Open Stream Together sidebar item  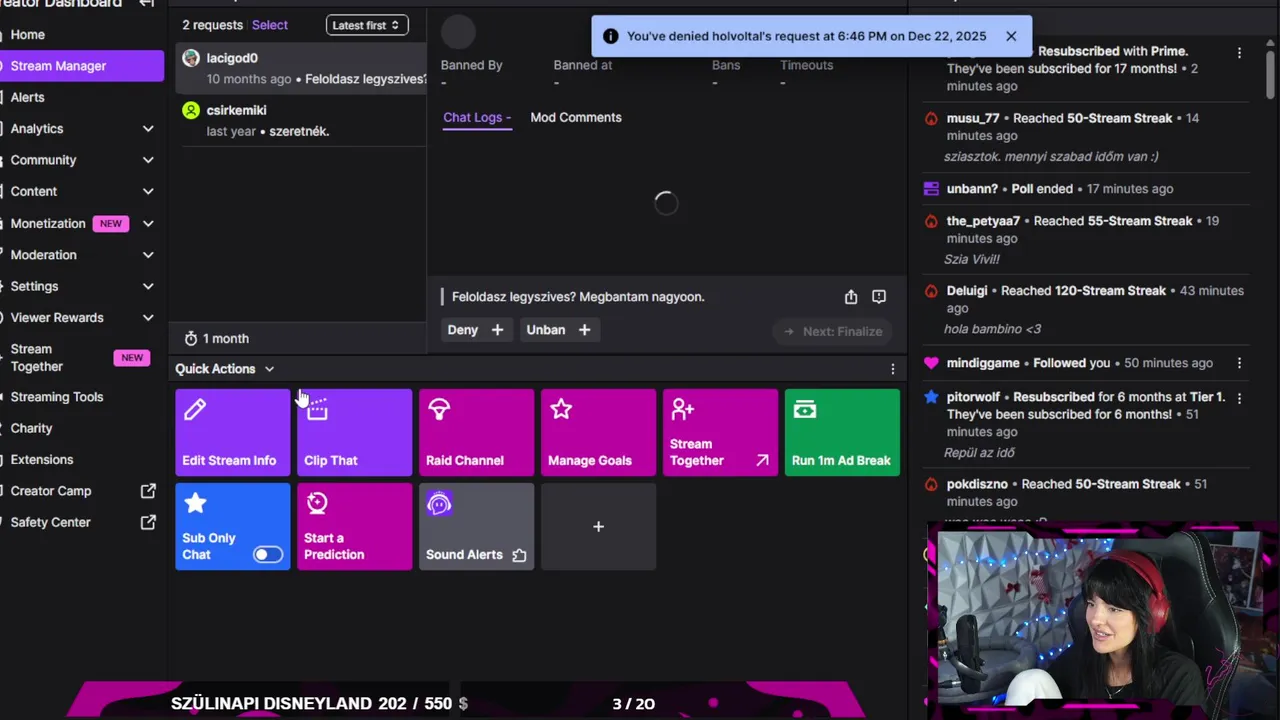pyautogui.click(x=82, y=357)
